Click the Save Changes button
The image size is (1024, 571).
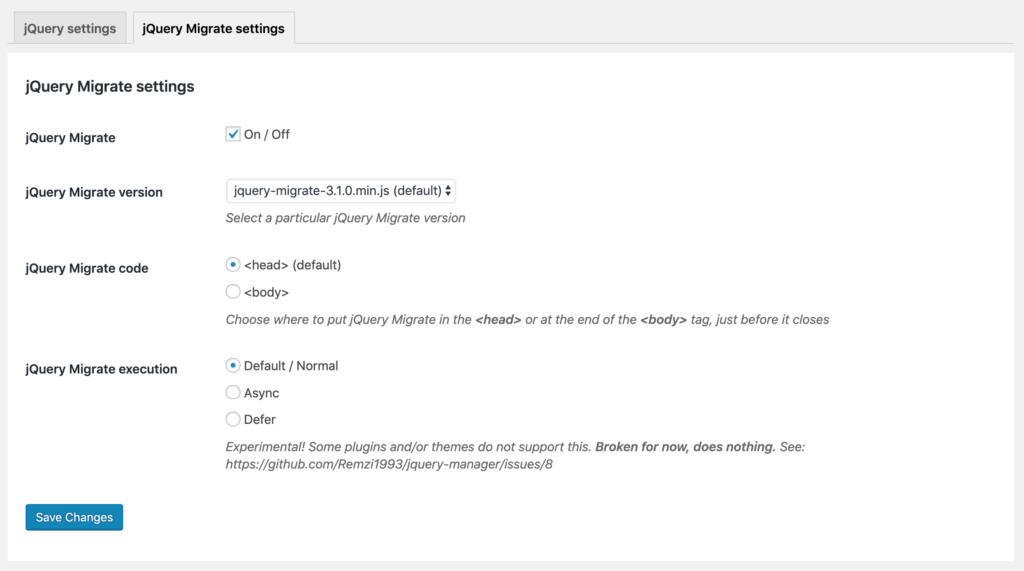74,517
